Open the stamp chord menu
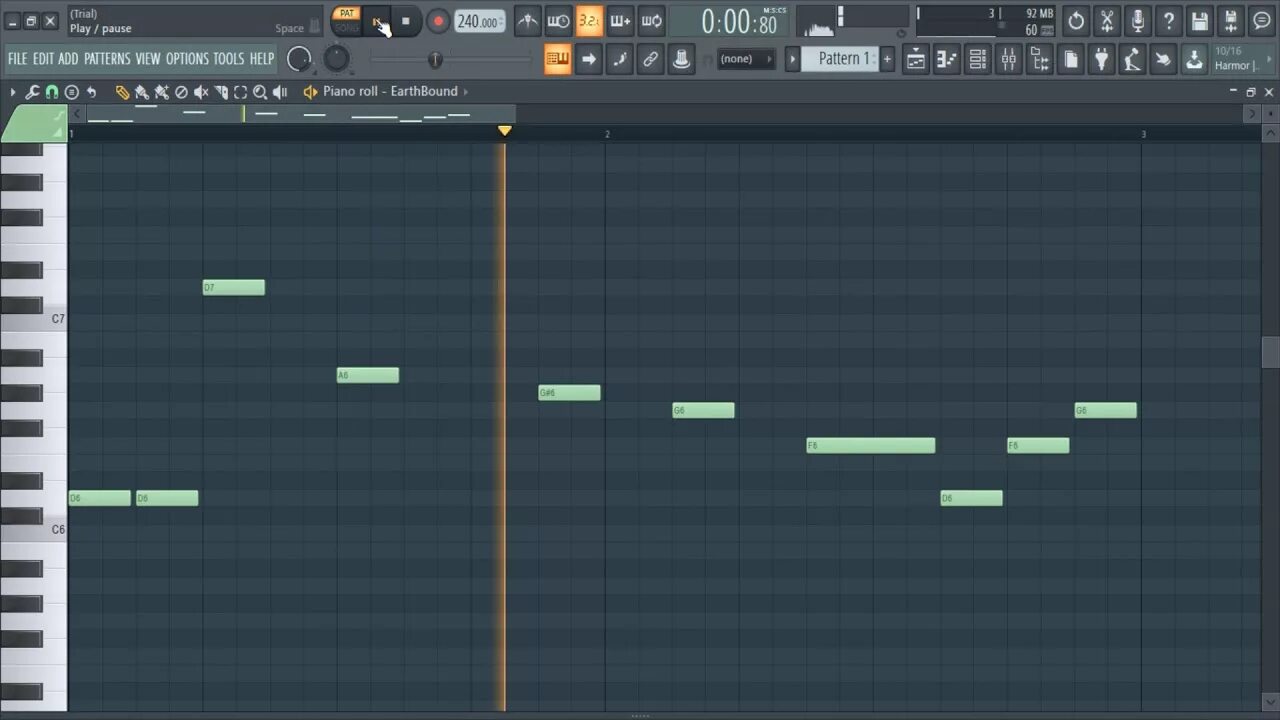Viewport: 1280px width, 720px height. [x=71, y=92]
